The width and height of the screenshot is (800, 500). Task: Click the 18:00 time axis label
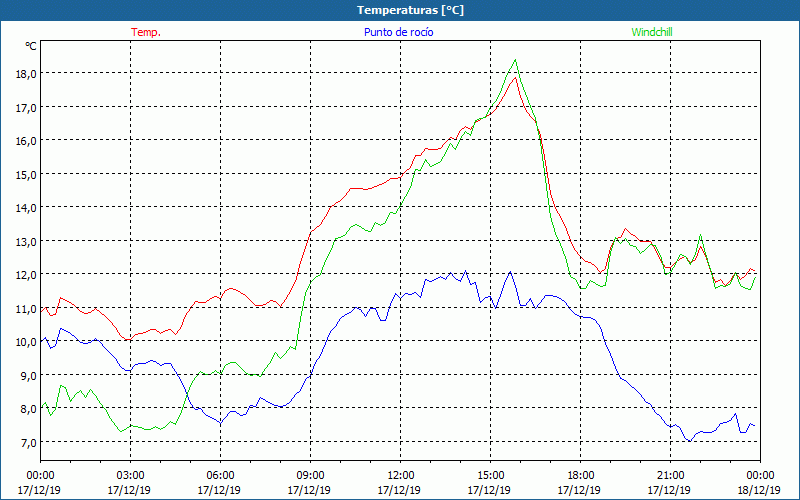580,476
